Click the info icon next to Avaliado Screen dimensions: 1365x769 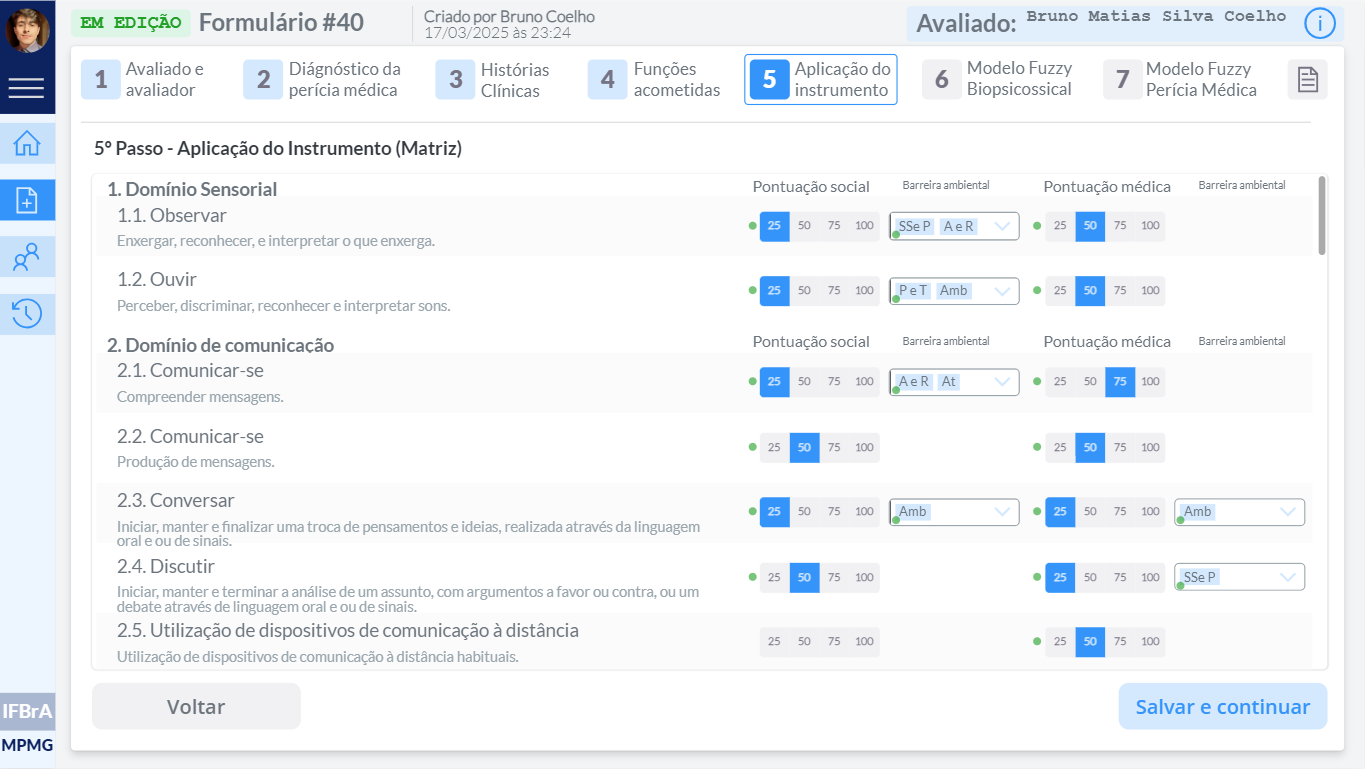point(1320,23)
